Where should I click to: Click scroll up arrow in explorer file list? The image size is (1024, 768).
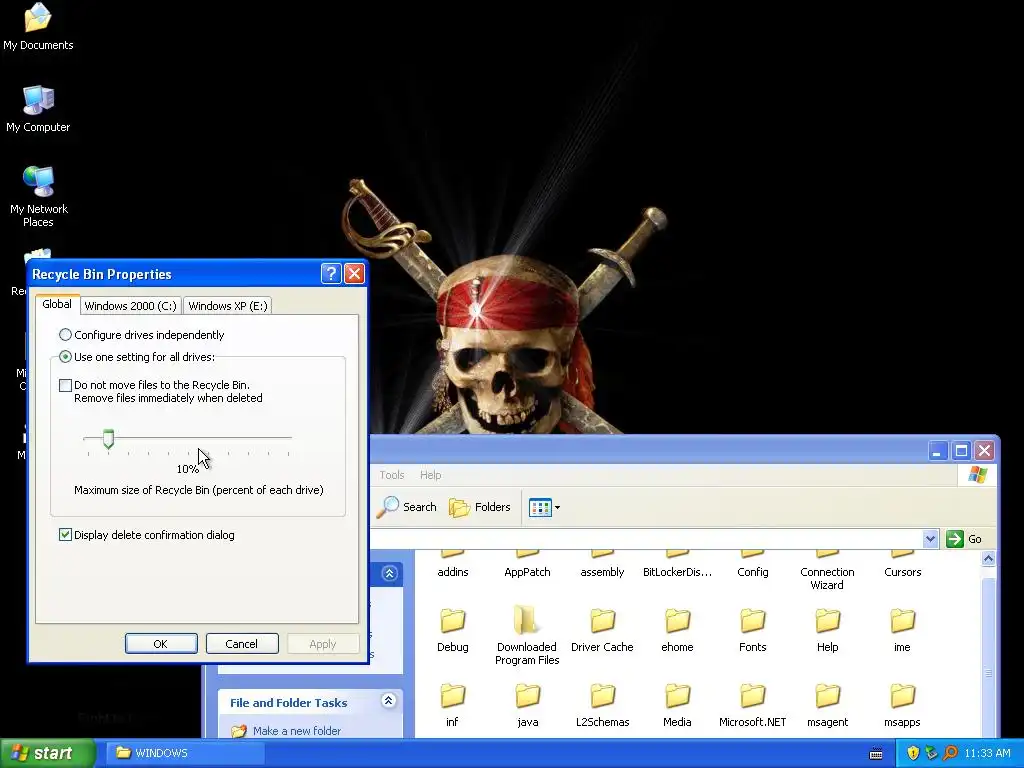tap(988, 558)
